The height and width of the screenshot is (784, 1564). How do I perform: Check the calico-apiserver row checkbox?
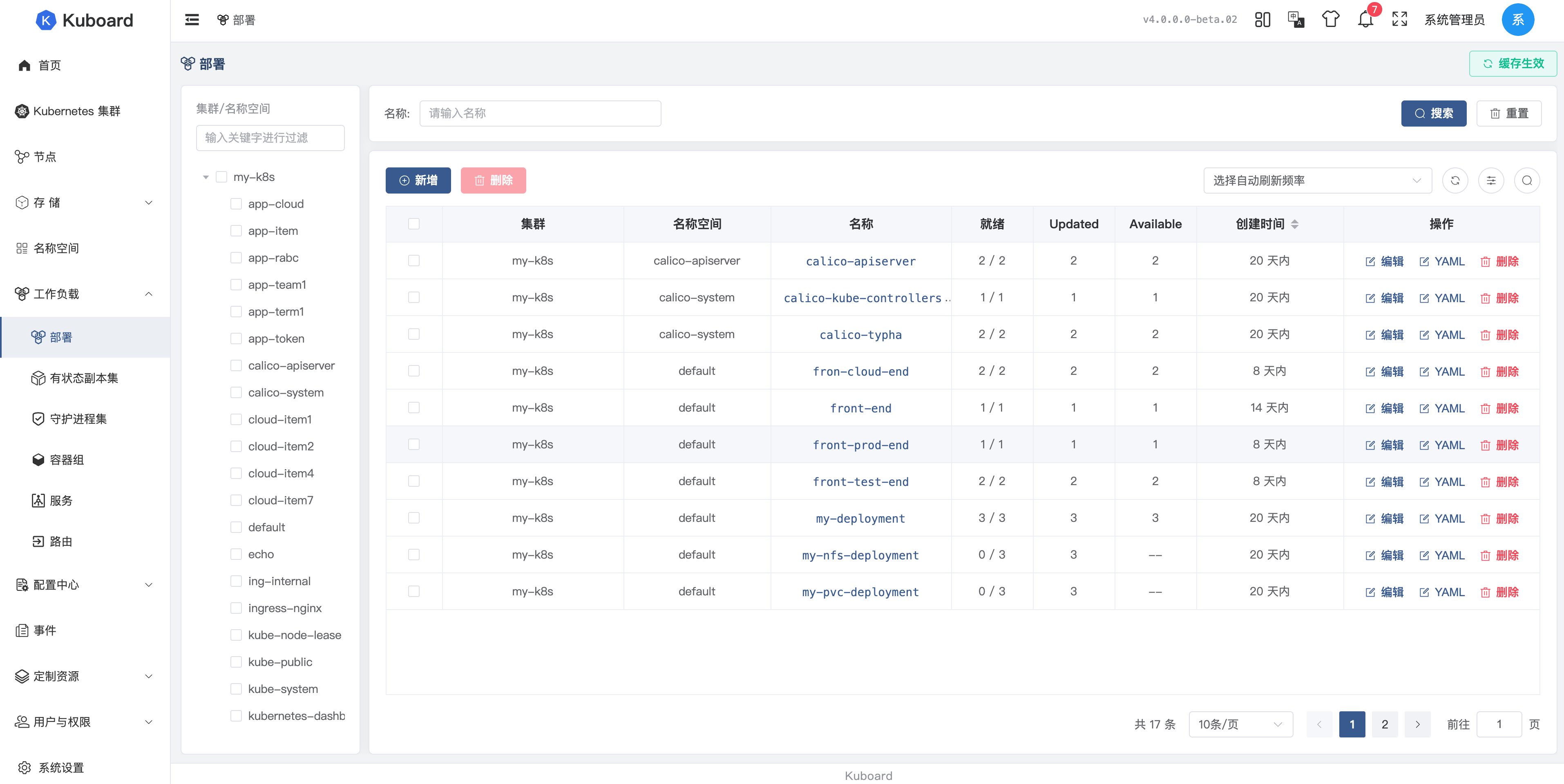pyautogui.click(x=414, y=261)
